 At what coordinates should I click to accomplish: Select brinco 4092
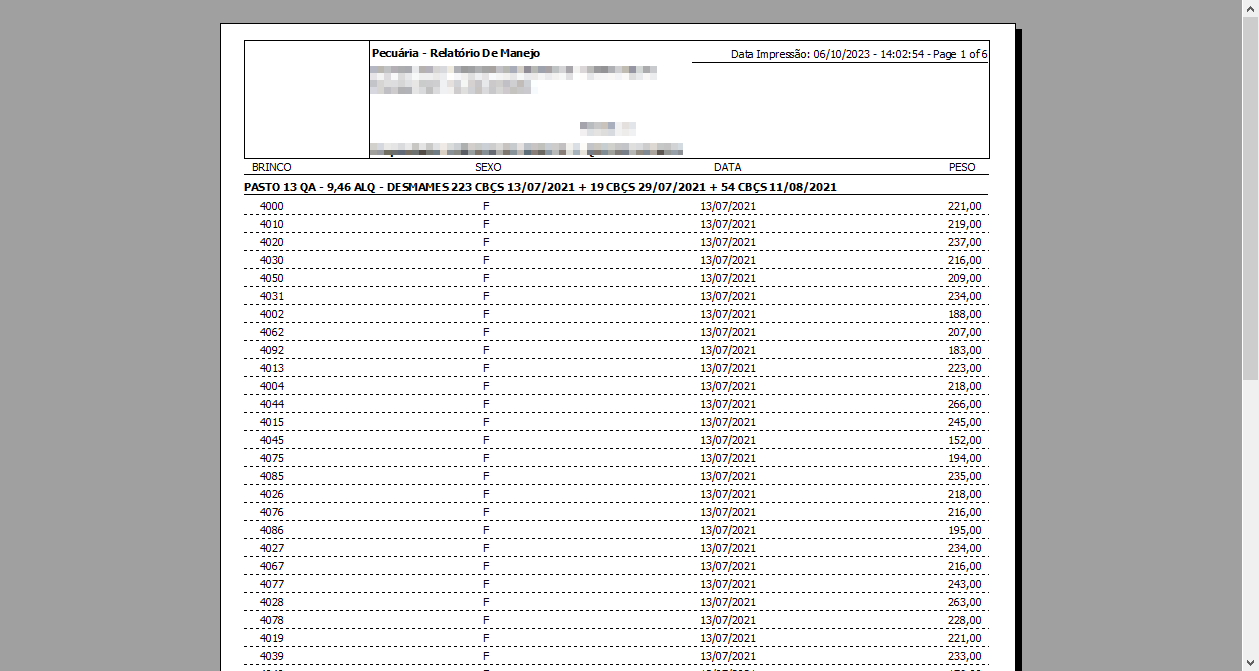pyautogui.click(x=272, y=350)
